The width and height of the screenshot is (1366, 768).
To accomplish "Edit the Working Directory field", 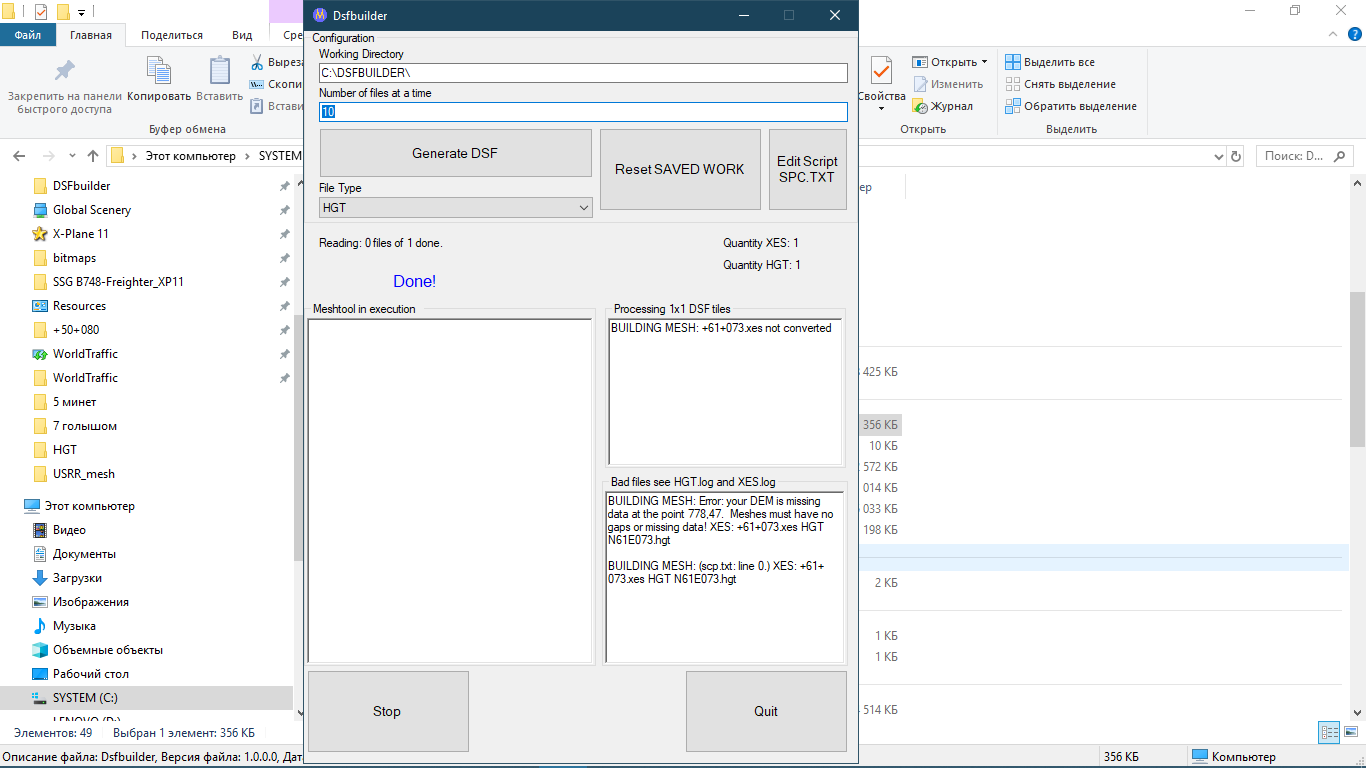I will coord(583,73).
